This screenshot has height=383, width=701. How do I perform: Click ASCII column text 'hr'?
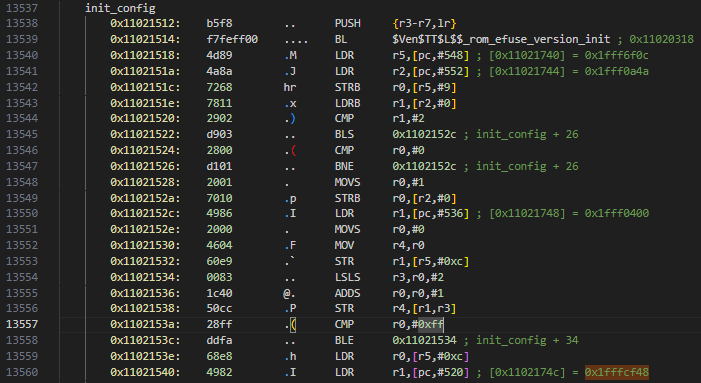coord(290,87)
